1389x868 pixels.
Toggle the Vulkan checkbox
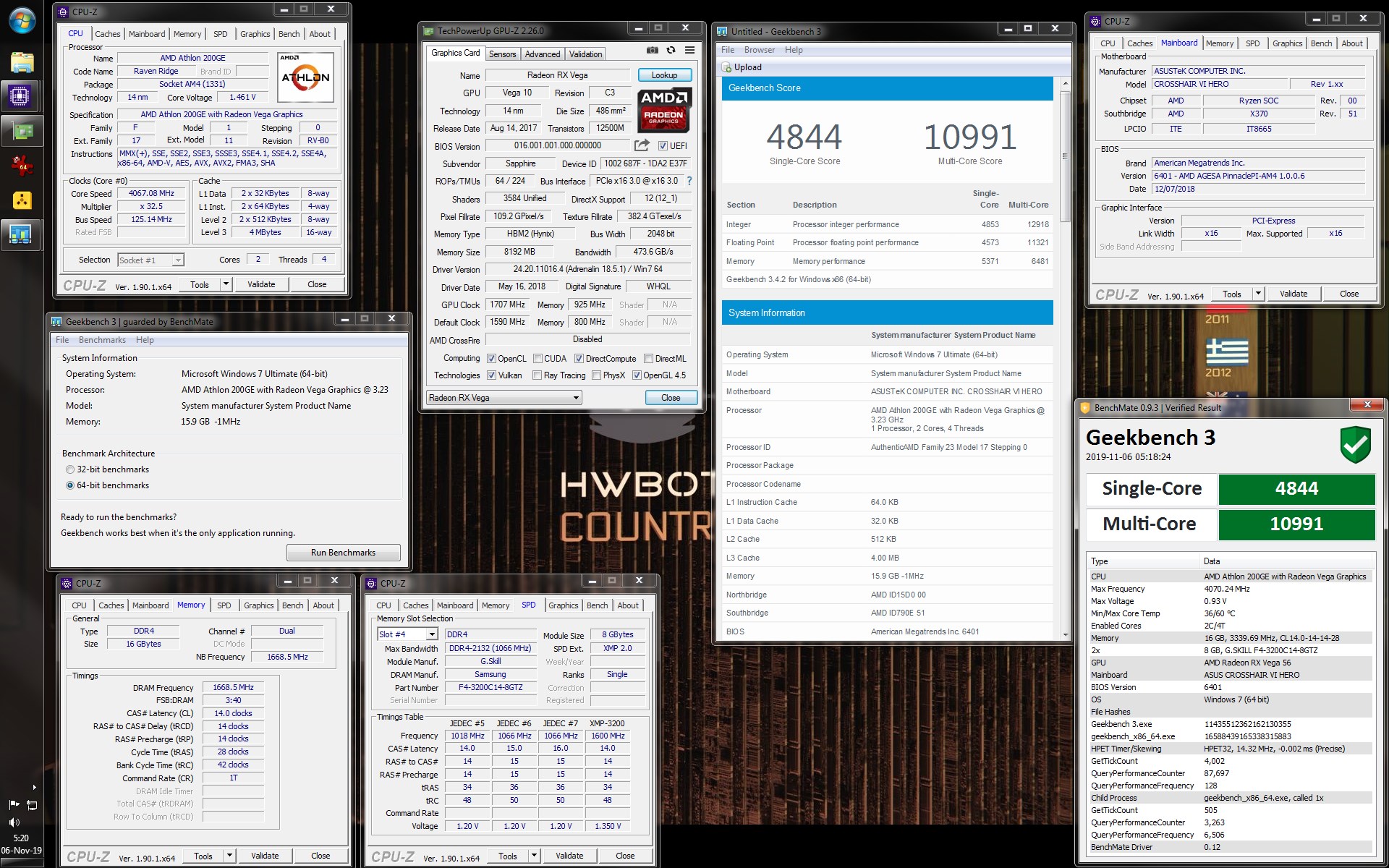click(x=491, y=375)
